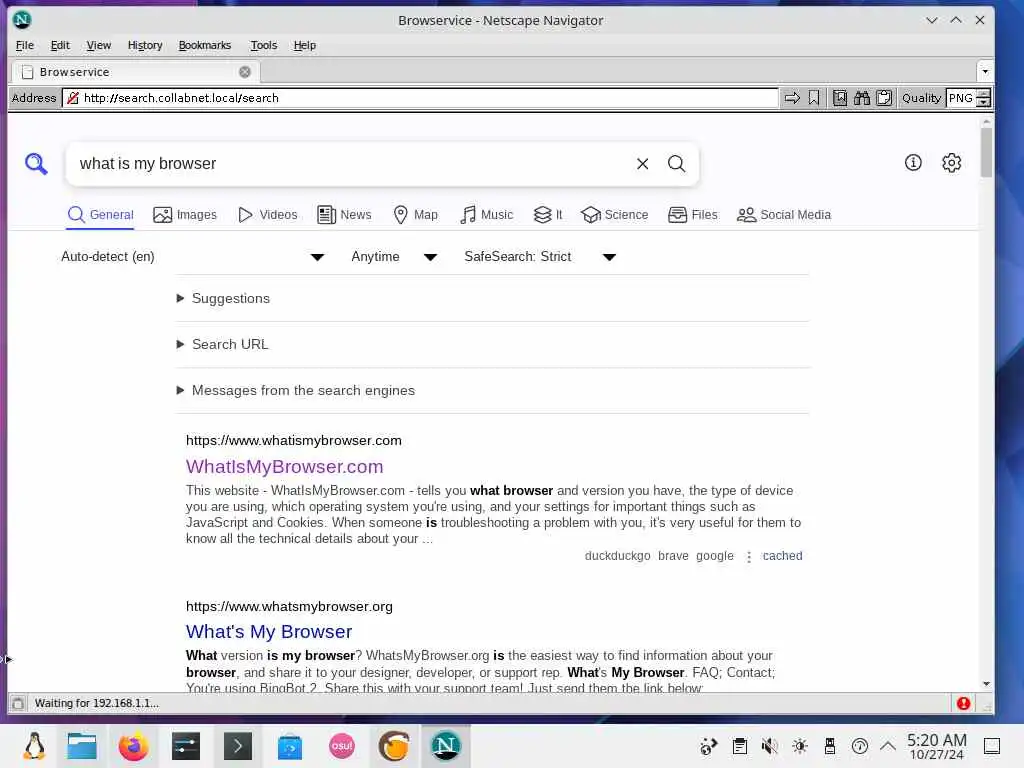Viewport: 1024px width, 768px height.
Task: Switch to Science search category
Action: point(615,215)
